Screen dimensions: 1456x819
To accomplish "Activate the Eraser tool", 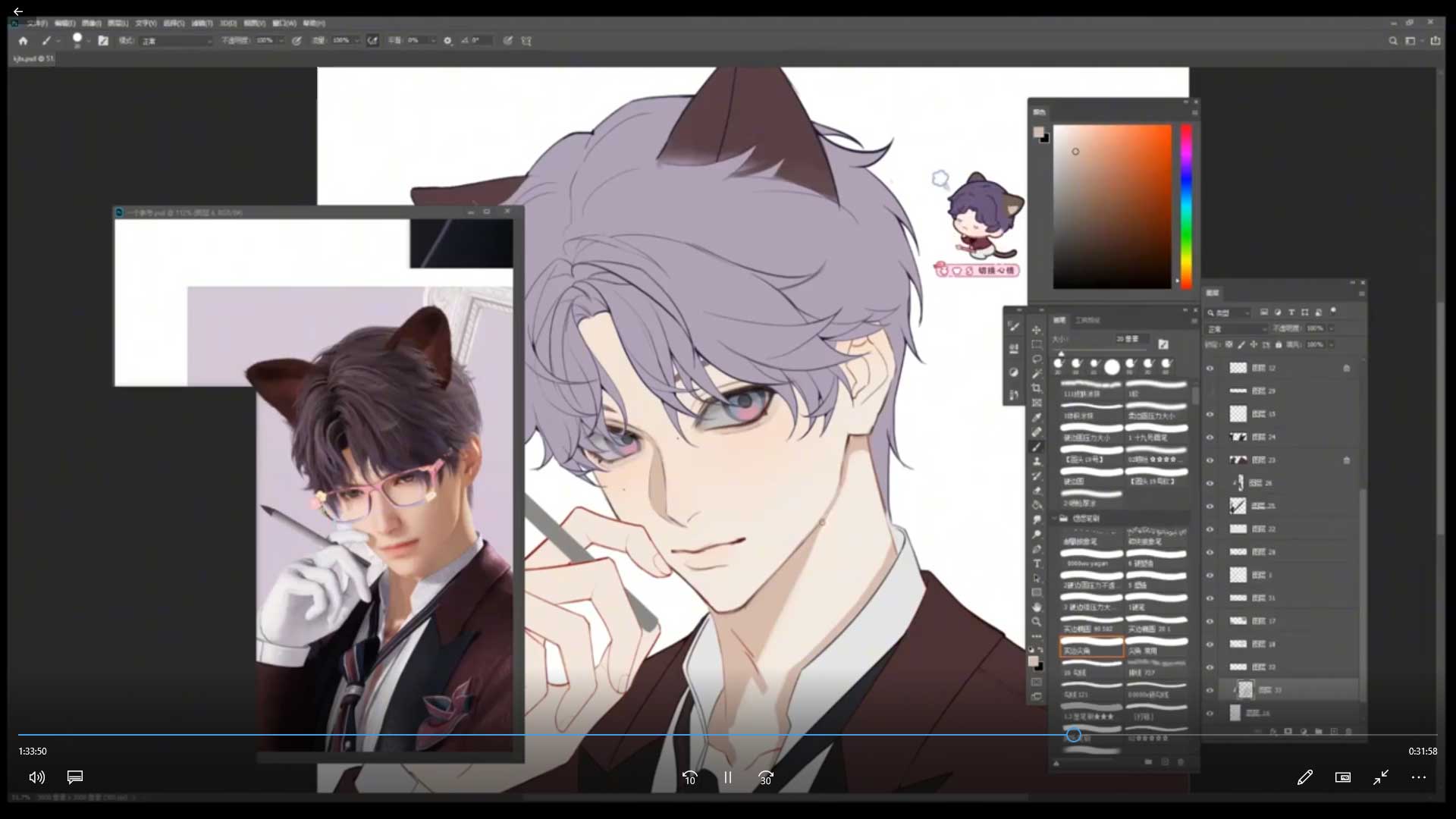I will click(x=1036, y=491).
